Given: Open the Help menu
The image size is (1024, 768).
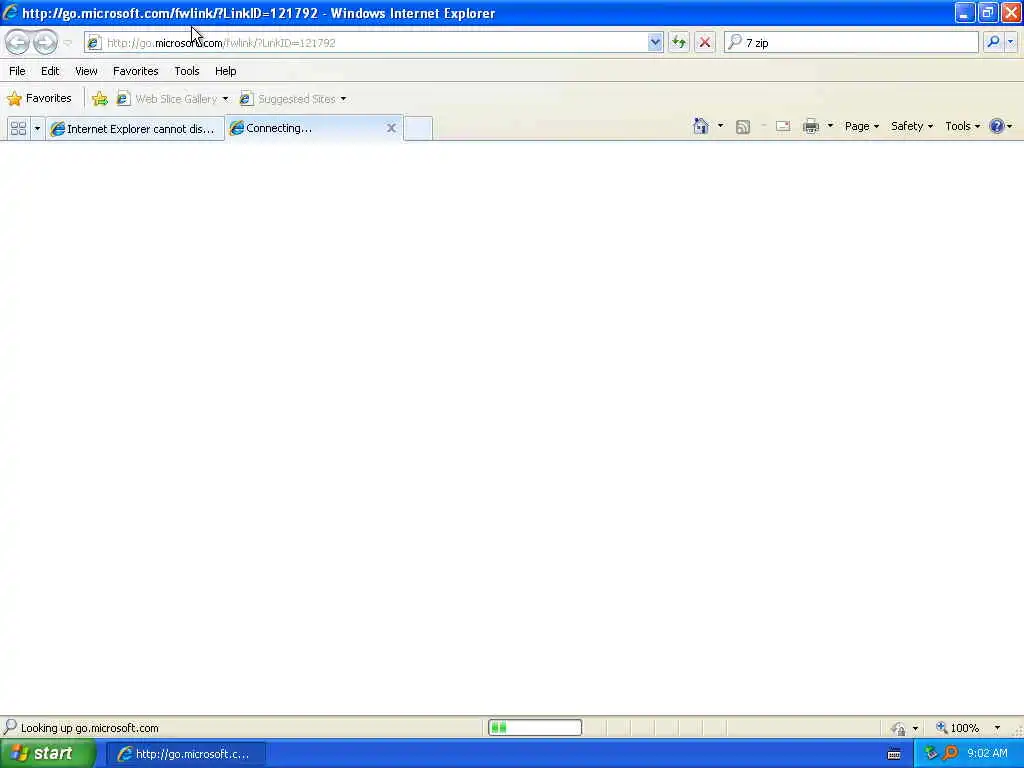Looking at the screenshot, I should tap(225, 71).
